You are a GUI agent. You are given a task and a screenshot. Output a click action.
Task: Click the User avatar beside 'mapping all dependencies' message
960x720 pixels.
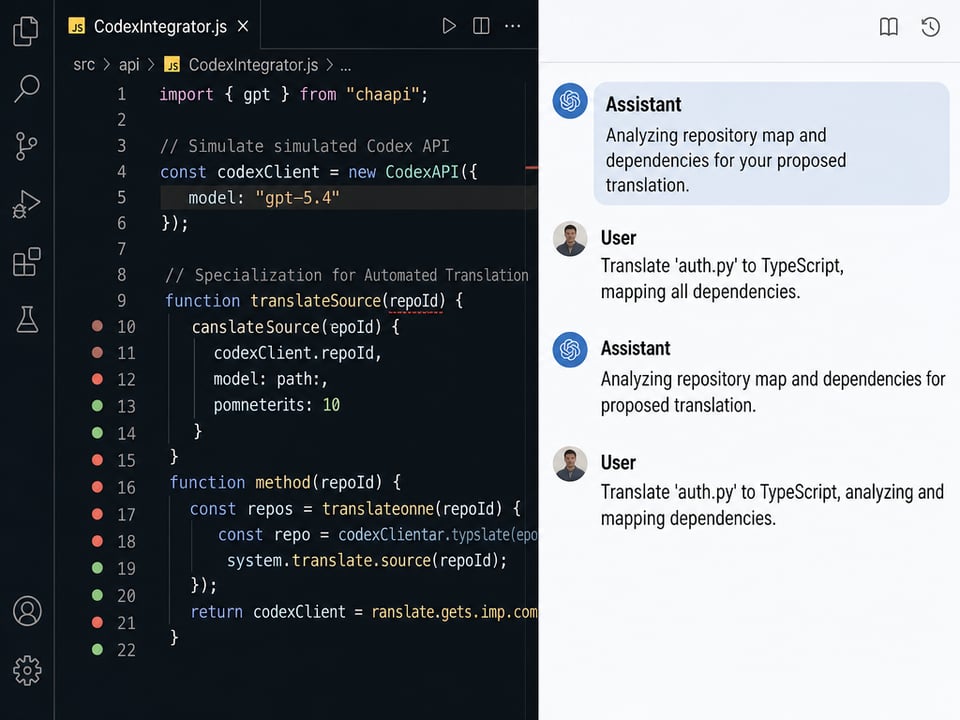click(x=570, y=238)
